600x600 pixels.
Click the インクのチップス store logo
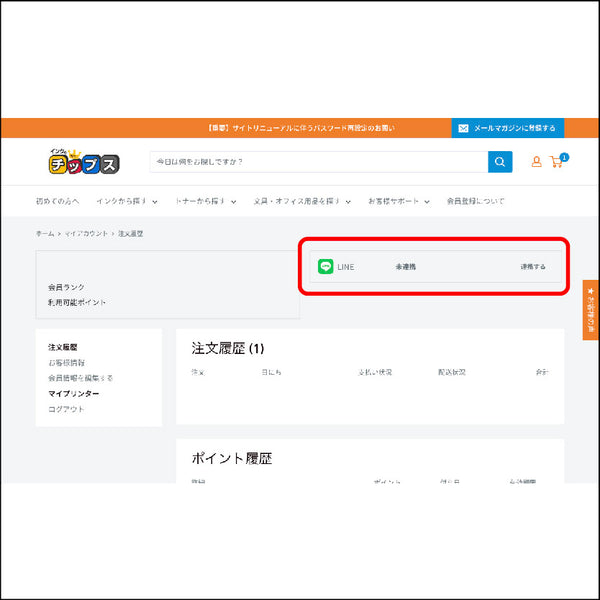(83, 162)
